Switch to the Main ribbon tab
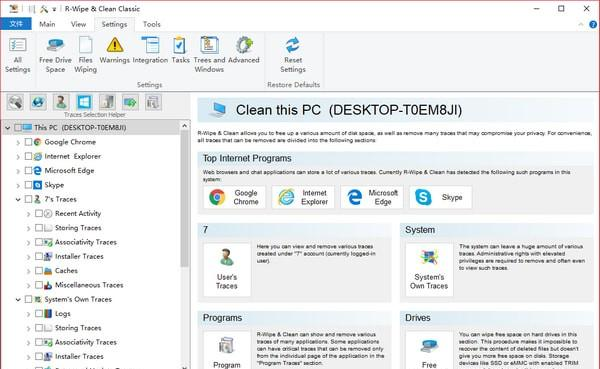This screenshot has width=600, height=369. click(x=47, y=24)
